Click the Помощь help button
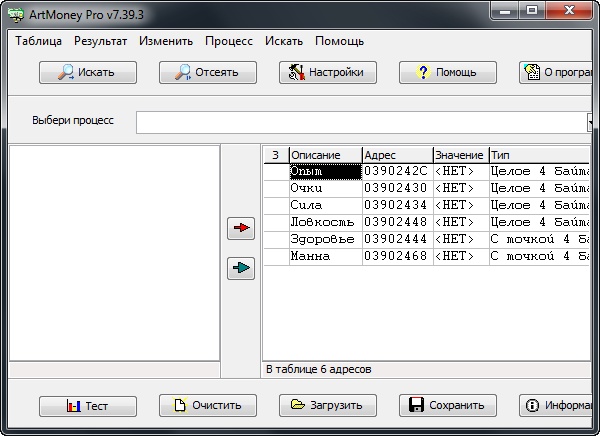Image resolution: width=600 pixels, height=436 pixels. click(447, 72)
